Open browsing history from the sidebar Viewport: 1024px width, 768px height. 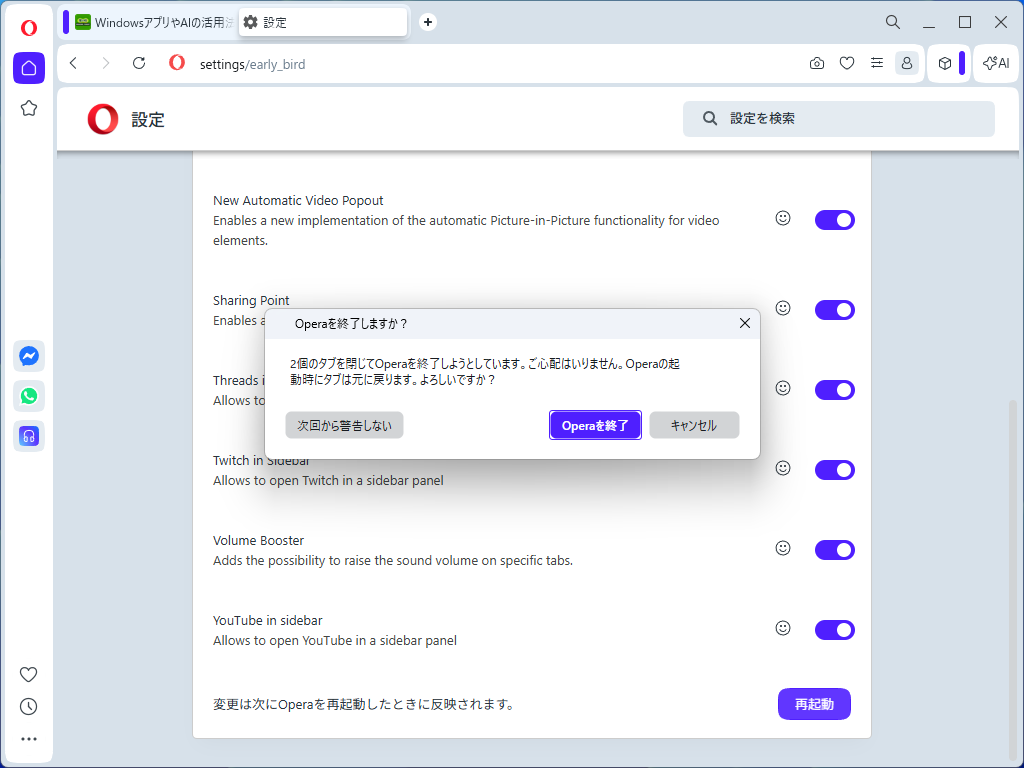[x=29, y=706]
